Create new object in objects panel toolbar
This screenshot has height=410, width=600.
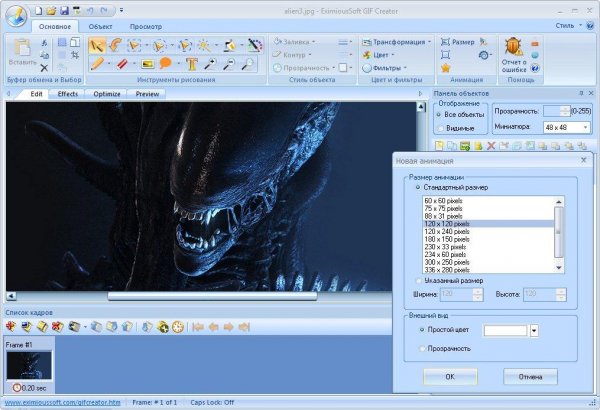439,145
